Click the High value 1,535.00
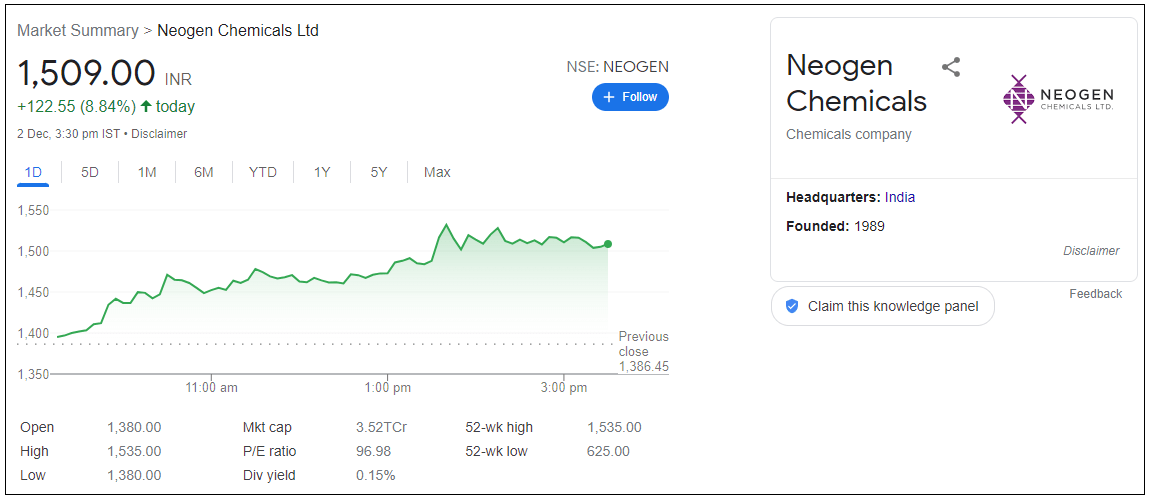This screenshot has height=504, width=1149. coord(134,451)
